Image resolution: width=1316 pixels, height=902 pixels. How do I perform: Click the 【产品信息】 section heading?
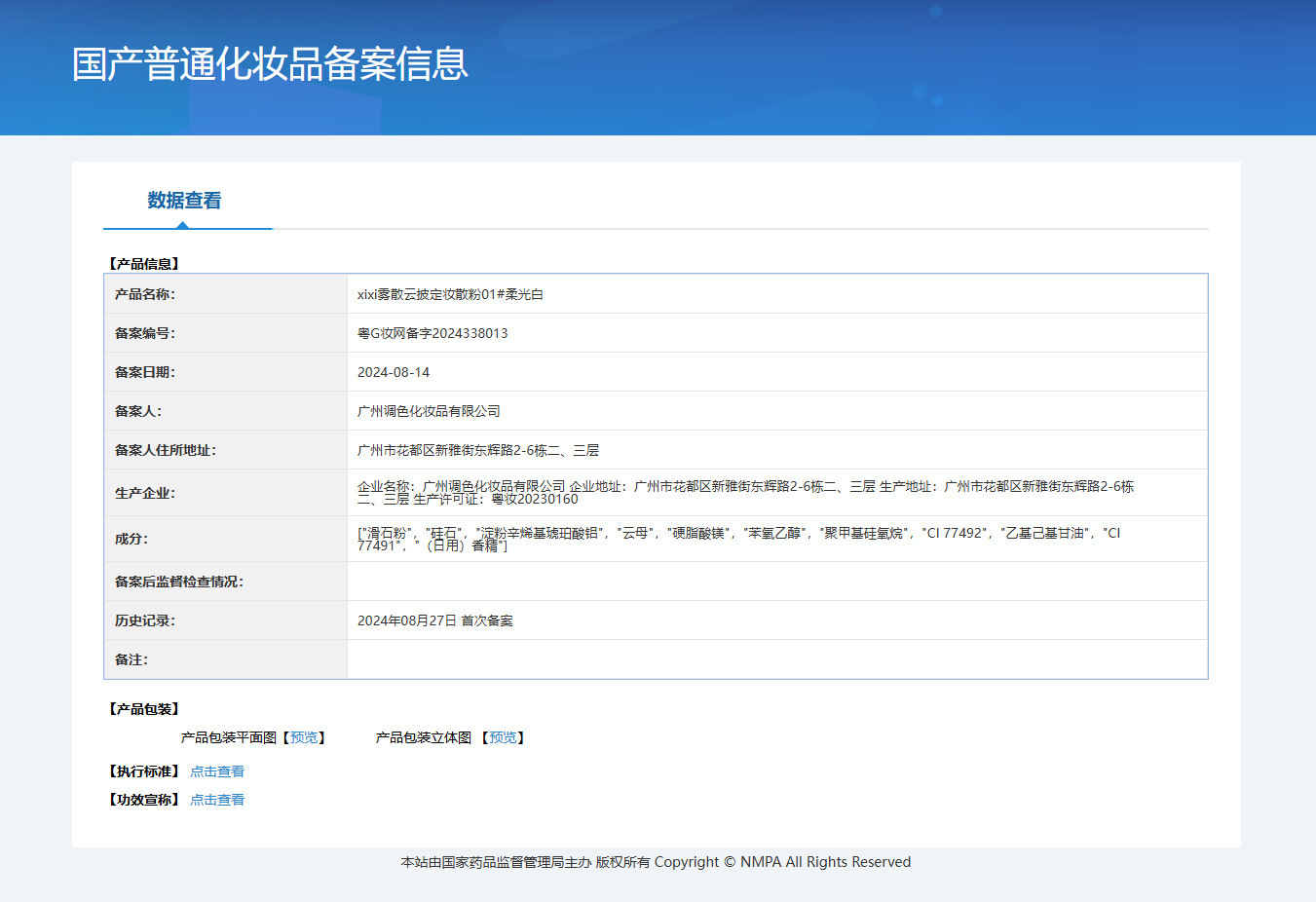pyautogui.click(x=144, y=264)
